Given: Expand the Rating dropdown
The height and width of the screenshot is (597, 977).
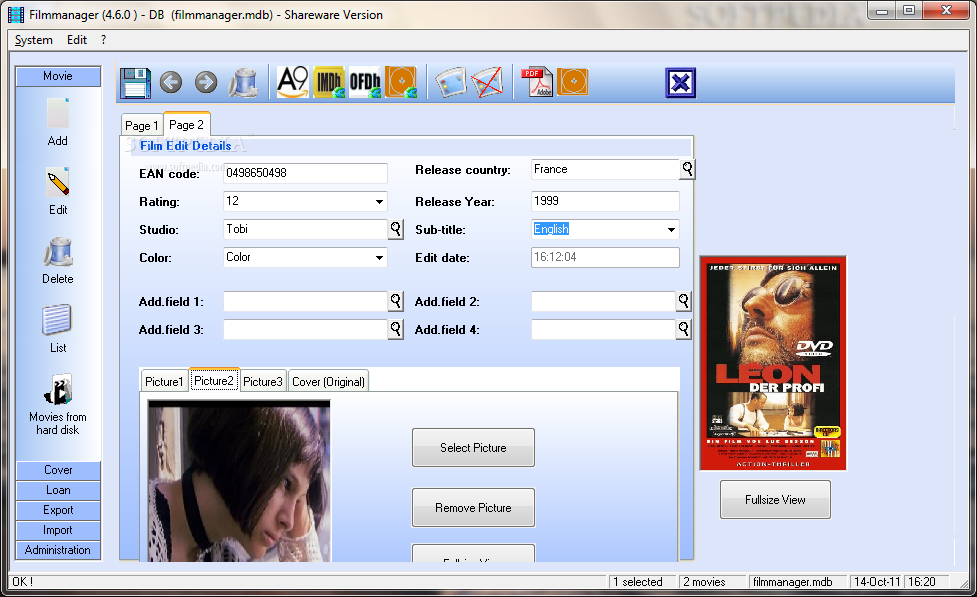Looking at the screenshot, I should [x=379, y=201].
